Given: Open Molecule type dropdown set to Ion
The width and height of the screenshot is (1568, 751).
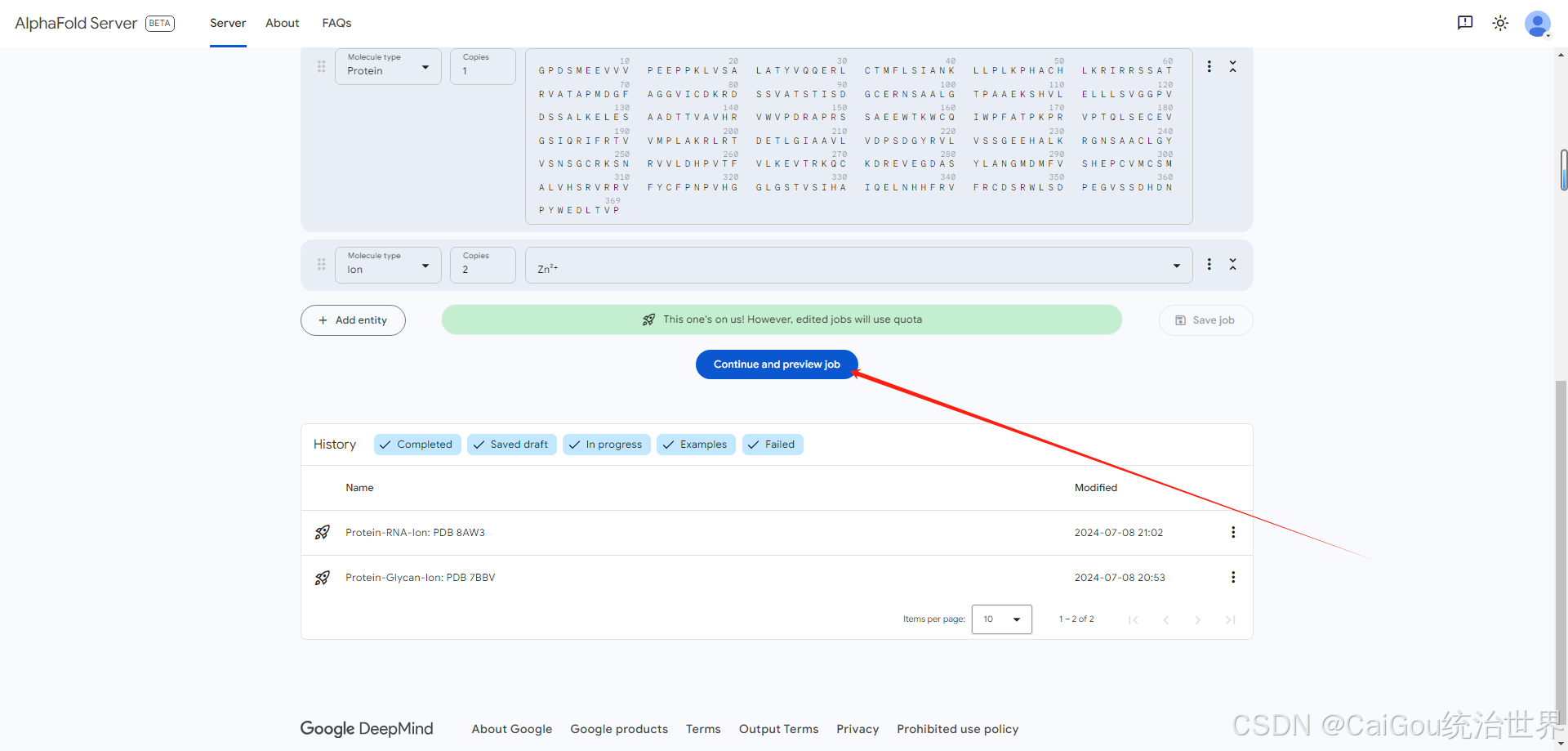Looking at the screenshot, I should pos(388,265).
